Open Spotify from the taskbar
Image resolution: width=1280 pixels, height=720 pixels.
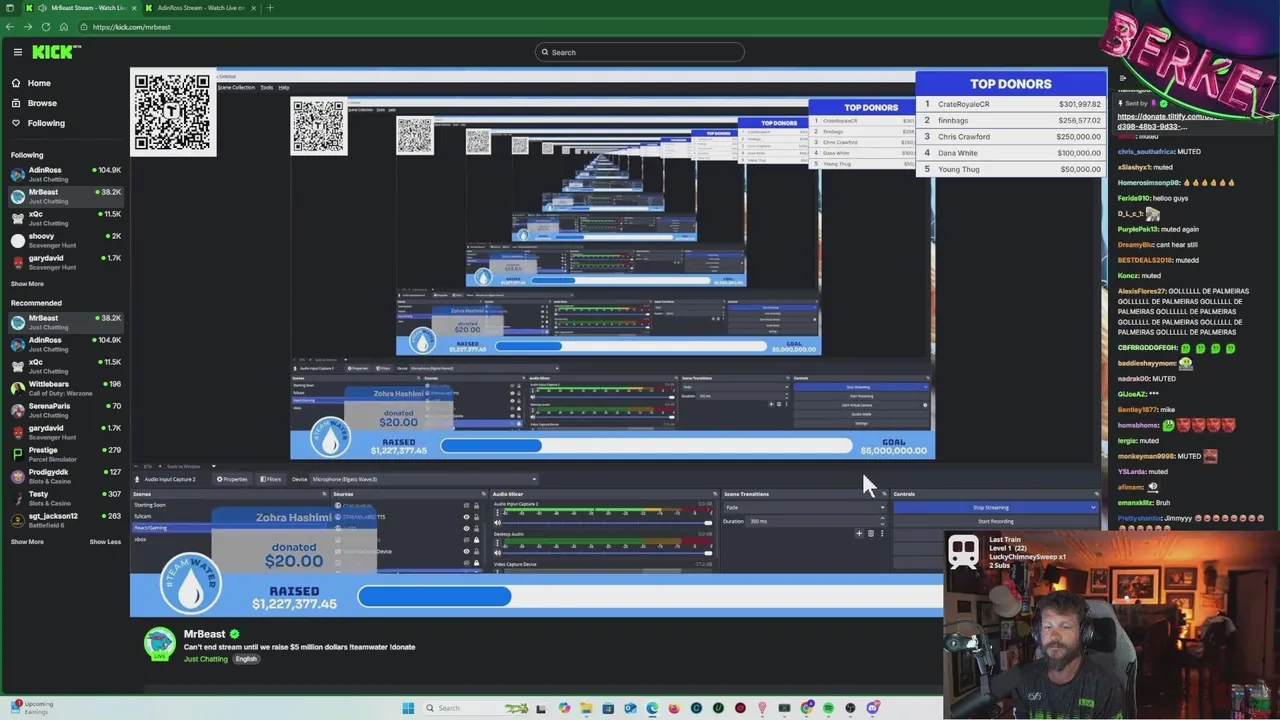pos(828,708)
